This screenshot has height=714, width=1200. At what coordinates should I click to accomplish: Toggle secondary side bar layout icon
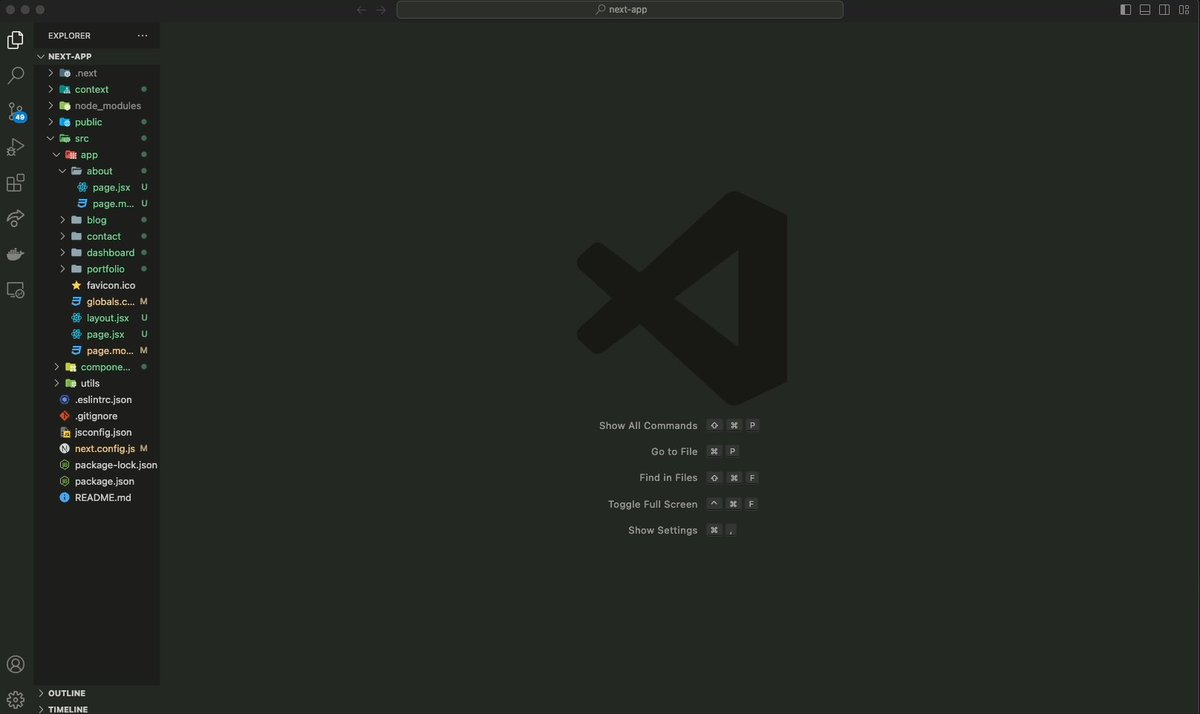[x=1164, y=10]
